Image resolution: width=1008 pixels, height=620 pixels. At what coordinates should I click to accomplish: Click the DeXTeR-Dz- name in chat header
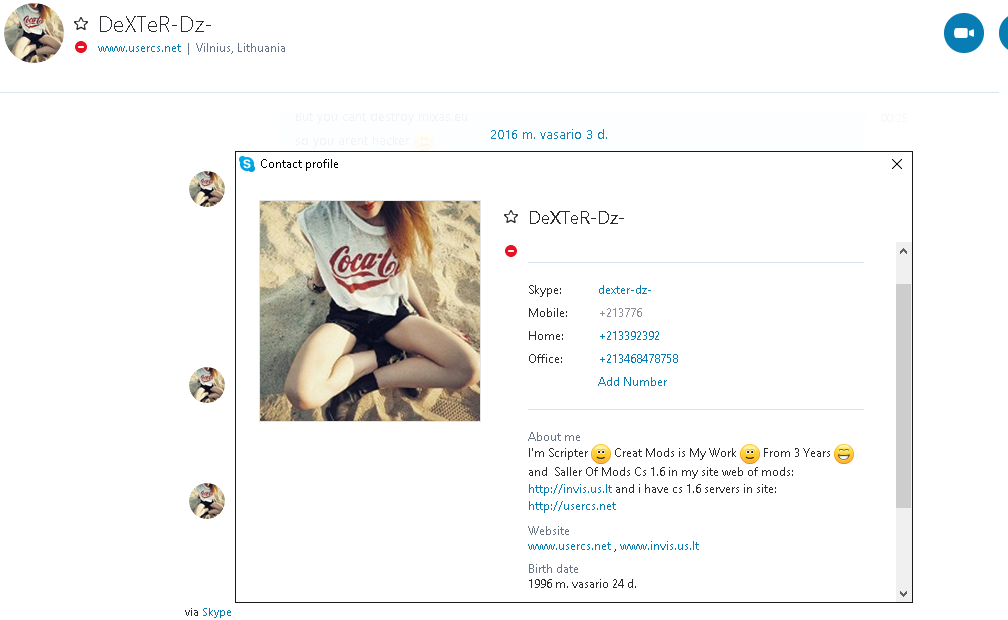(155, 24)
